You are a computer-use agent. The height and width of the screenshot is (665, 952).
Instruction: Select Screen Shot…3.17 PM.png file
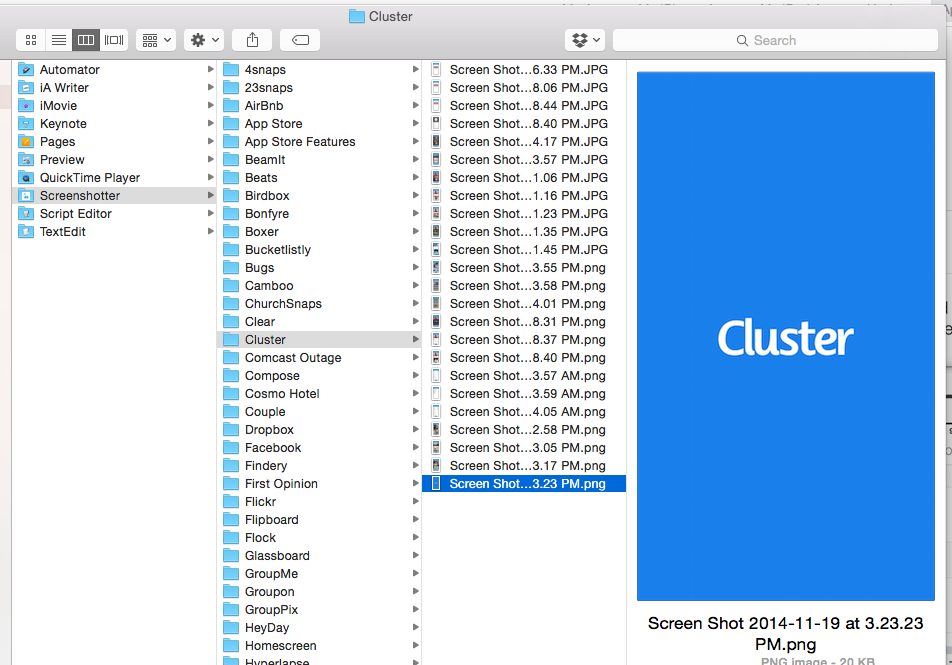(x=524, y=466)
